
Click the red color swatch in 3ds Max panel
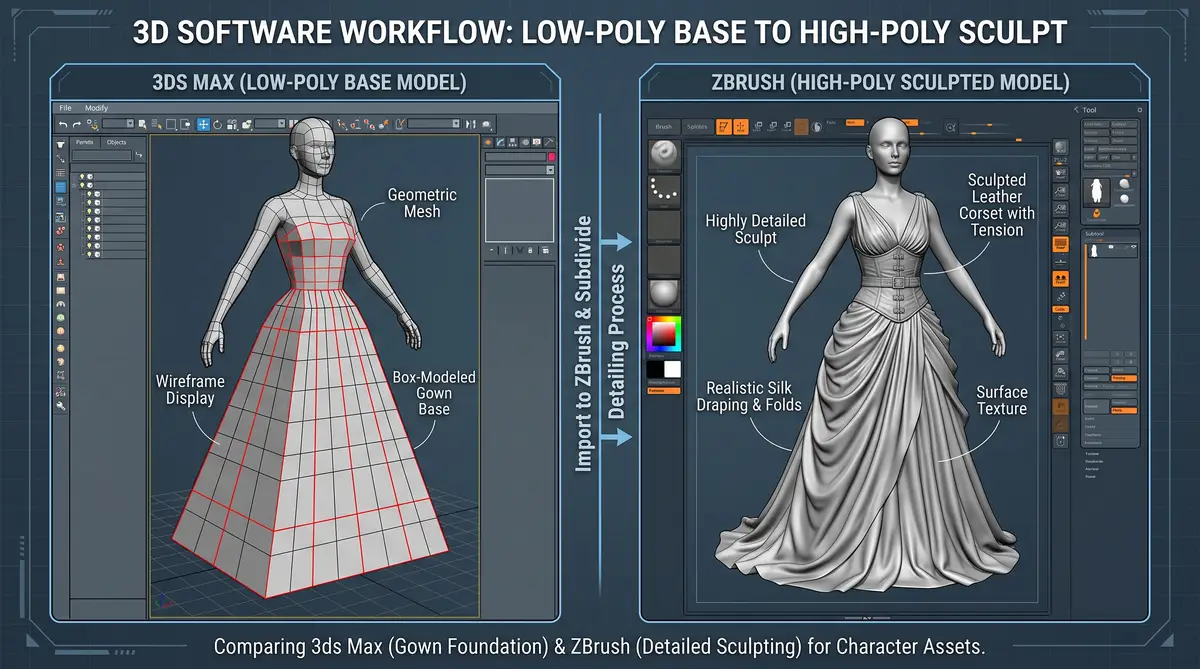[x=552, y=157]
